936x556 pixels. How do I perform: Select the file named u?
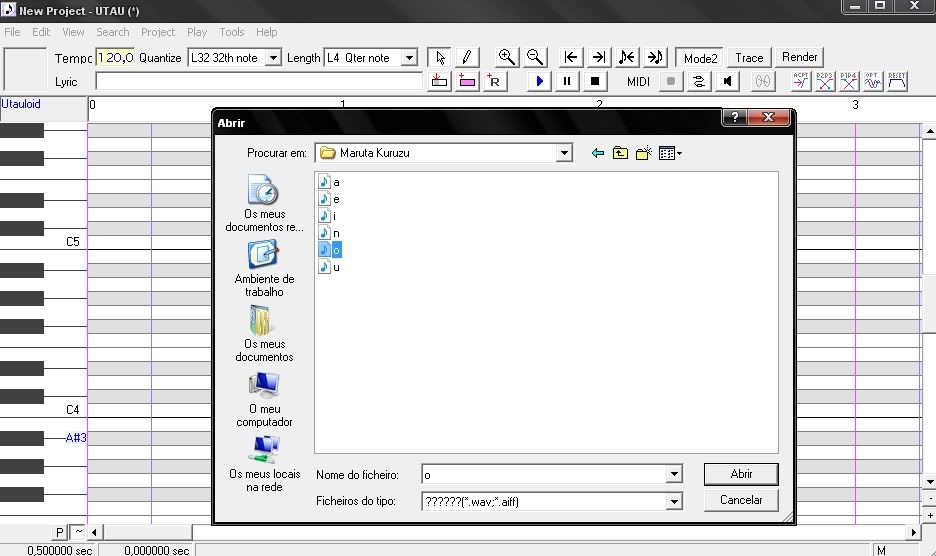point(330,267)
